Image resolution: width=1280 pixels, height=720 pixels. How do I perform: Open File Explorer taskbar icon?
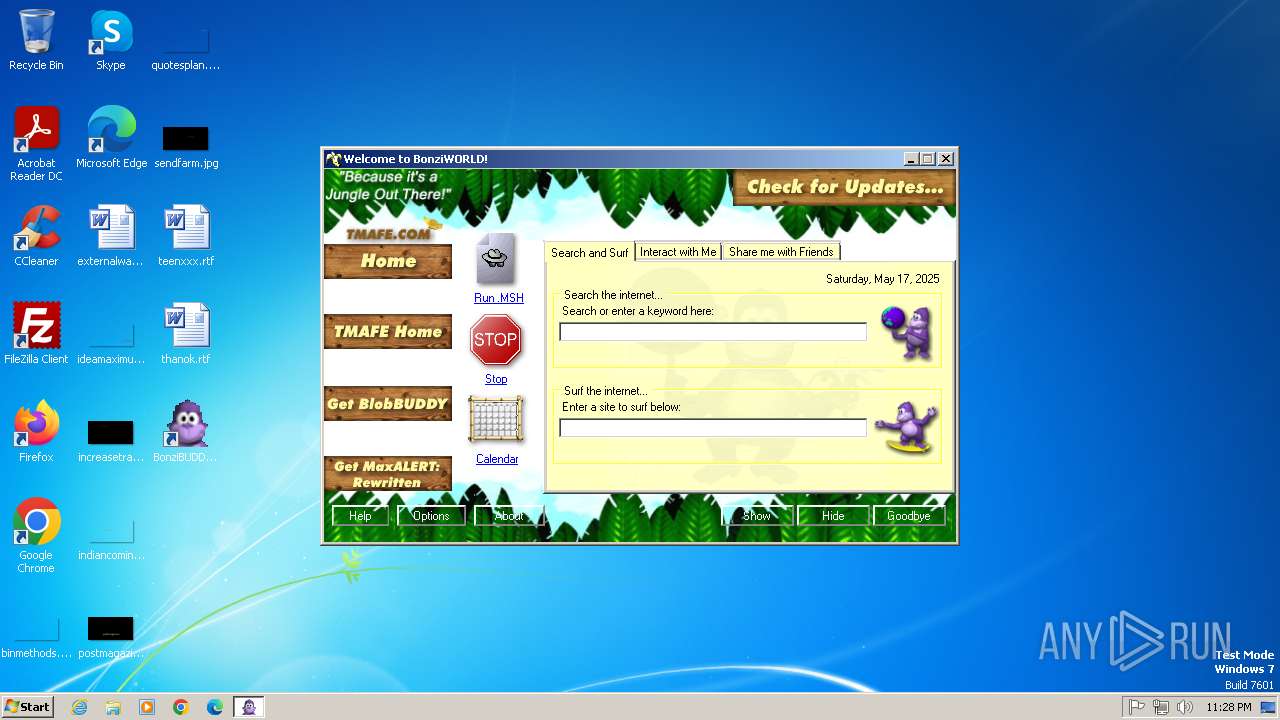point(113,707)
